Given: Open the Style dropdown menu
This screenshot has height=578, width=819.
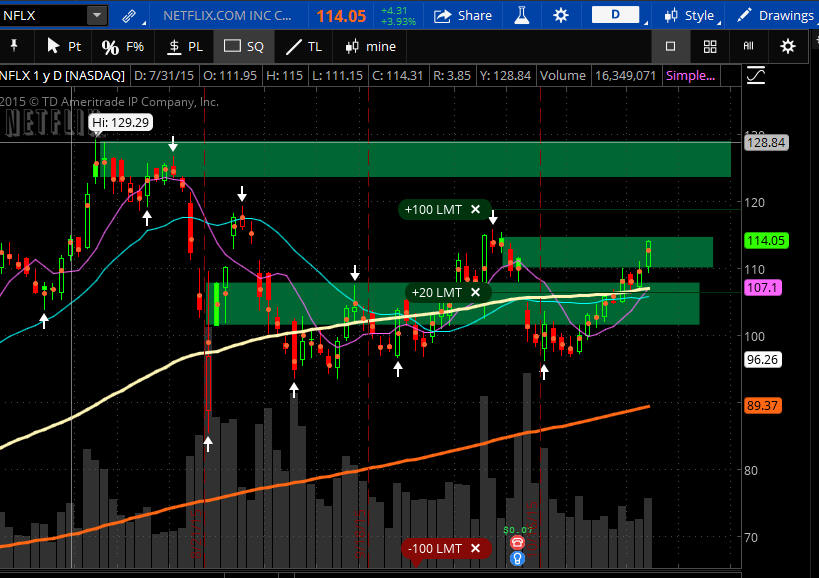Looking at the screenshot, I should (690, 15).
